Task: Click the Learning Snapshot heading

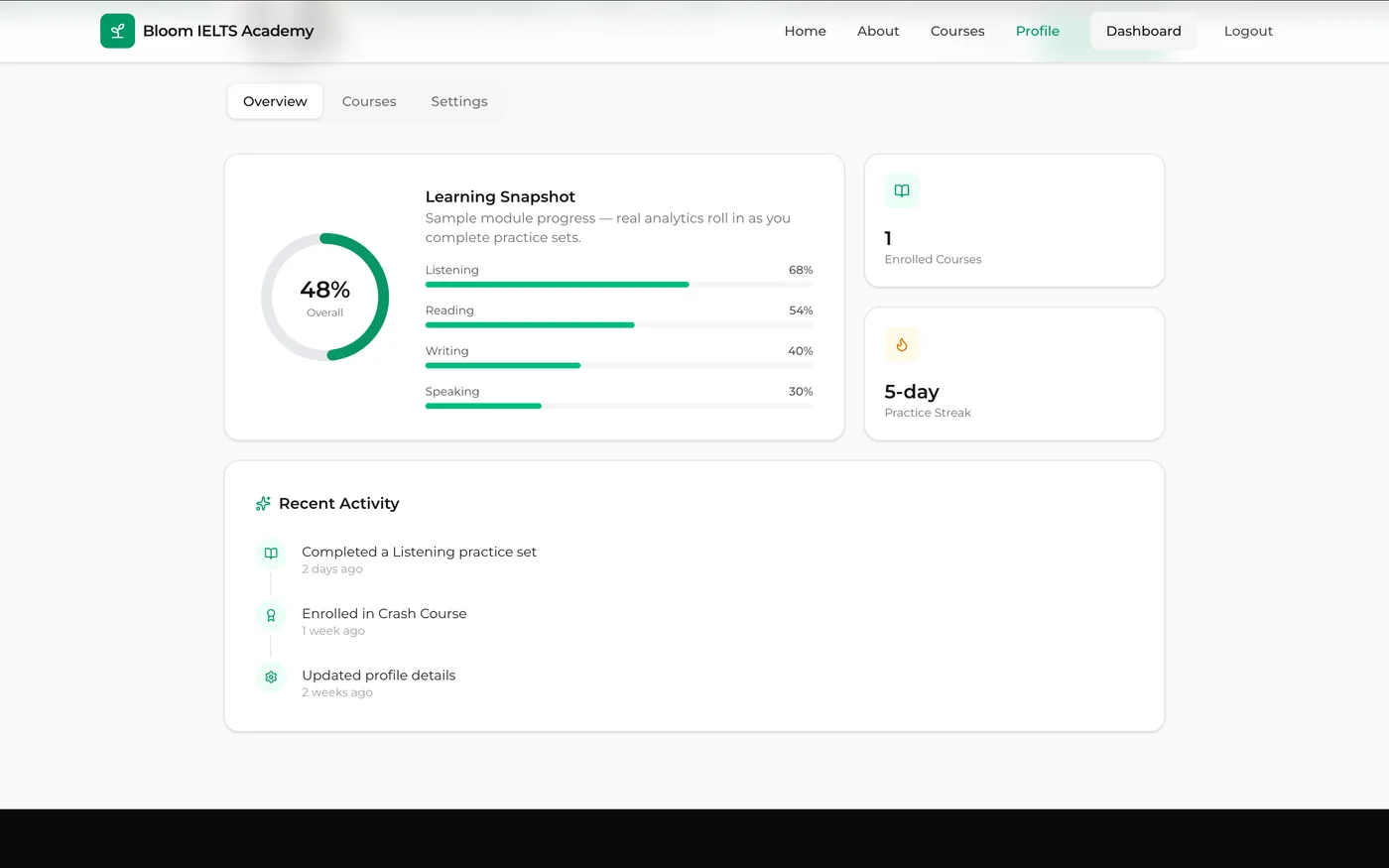Action: click(500, 196)
